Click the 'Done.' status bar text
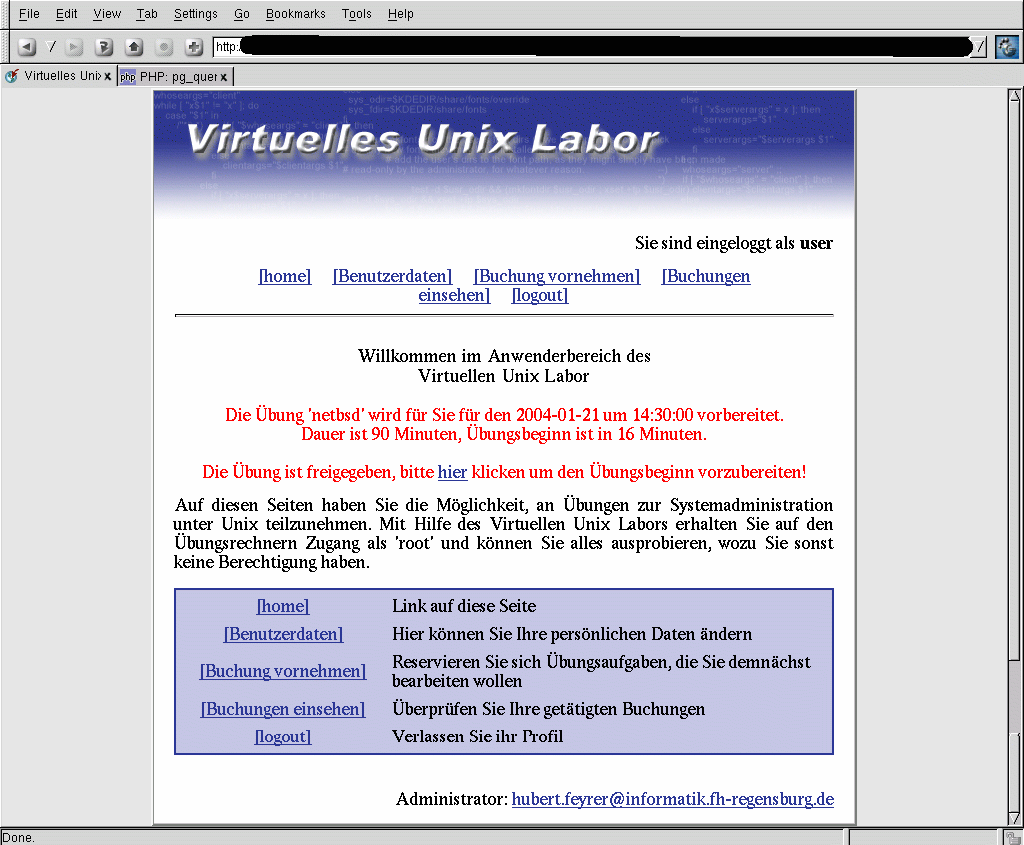 pyautogui.click(x=18, y=837)
